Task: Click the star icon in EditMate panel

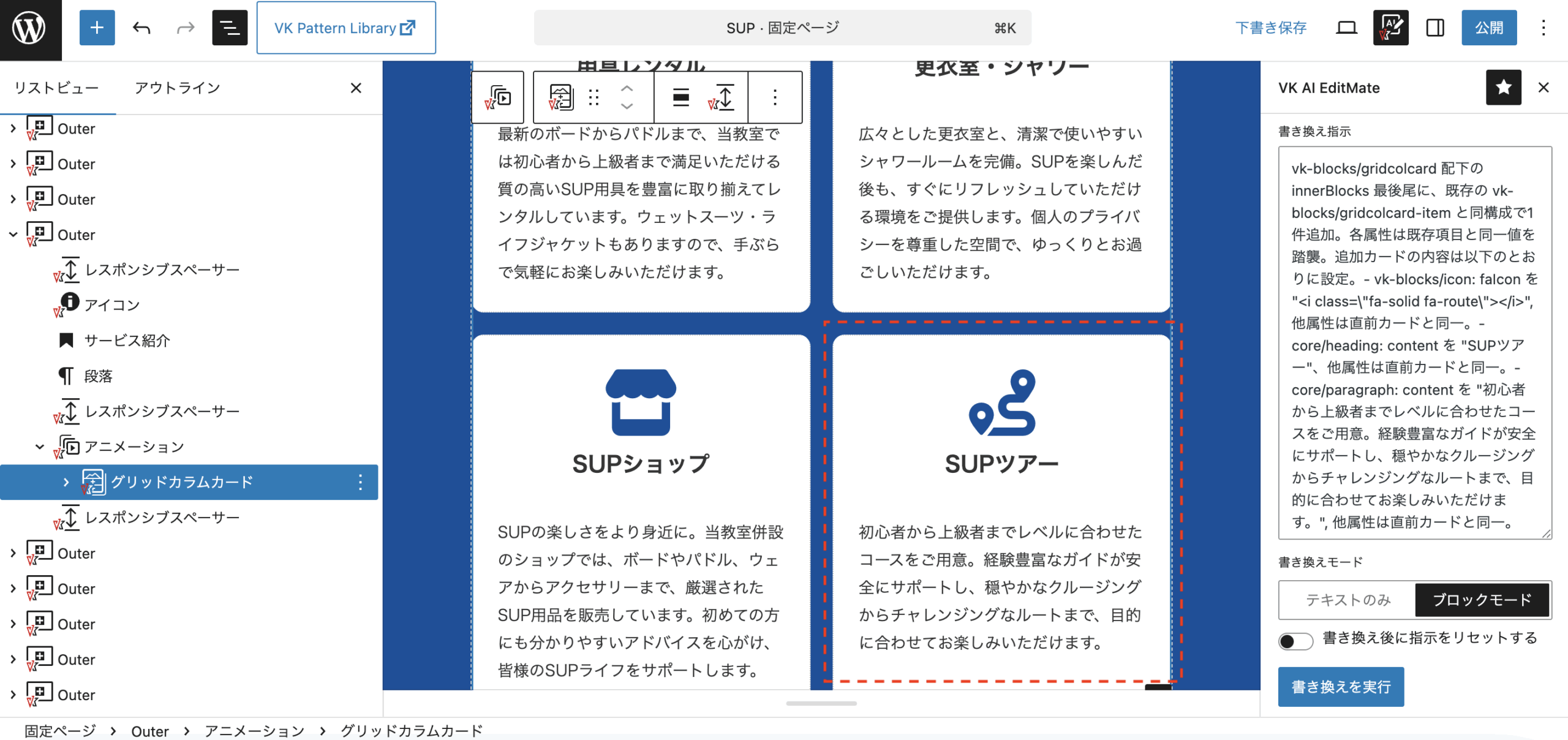Action: (x=1503, y=88)
